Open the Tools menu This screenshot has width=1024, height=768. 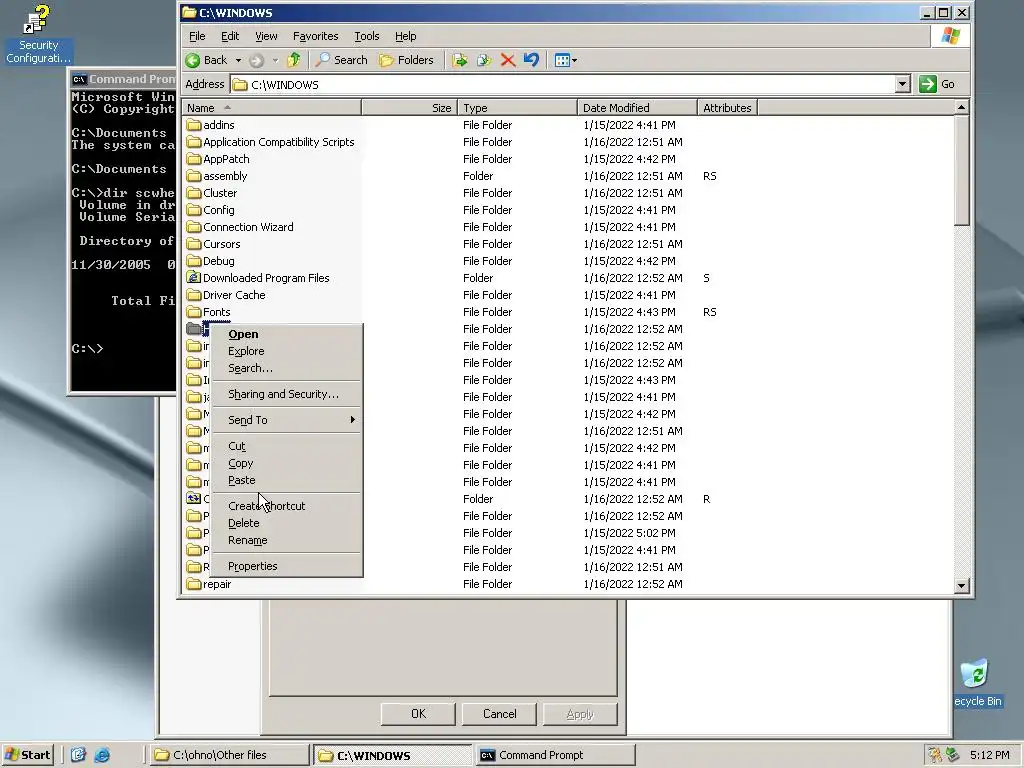coord(366,36)
